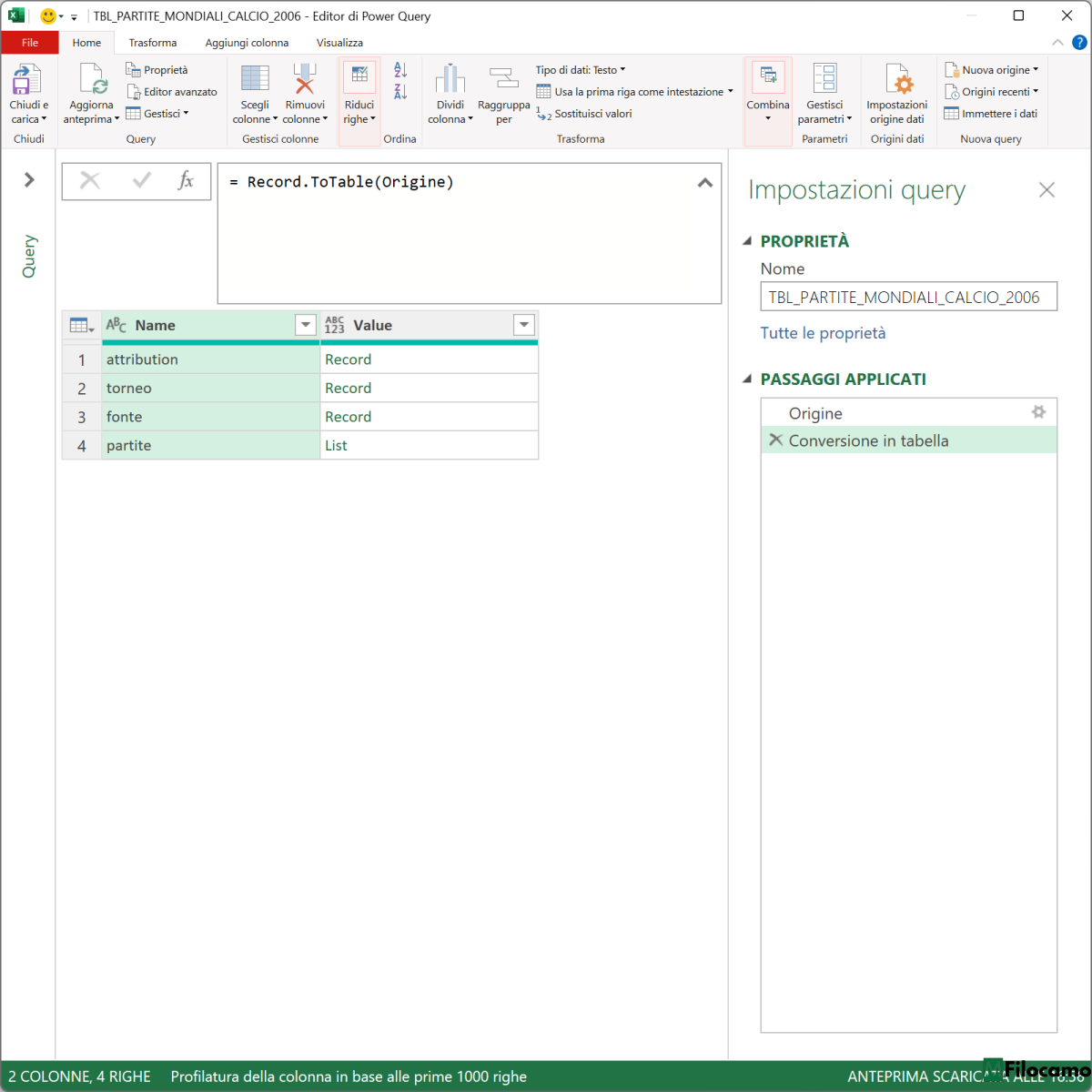
Task: Select the Value column header
Action: click(429, 325)
